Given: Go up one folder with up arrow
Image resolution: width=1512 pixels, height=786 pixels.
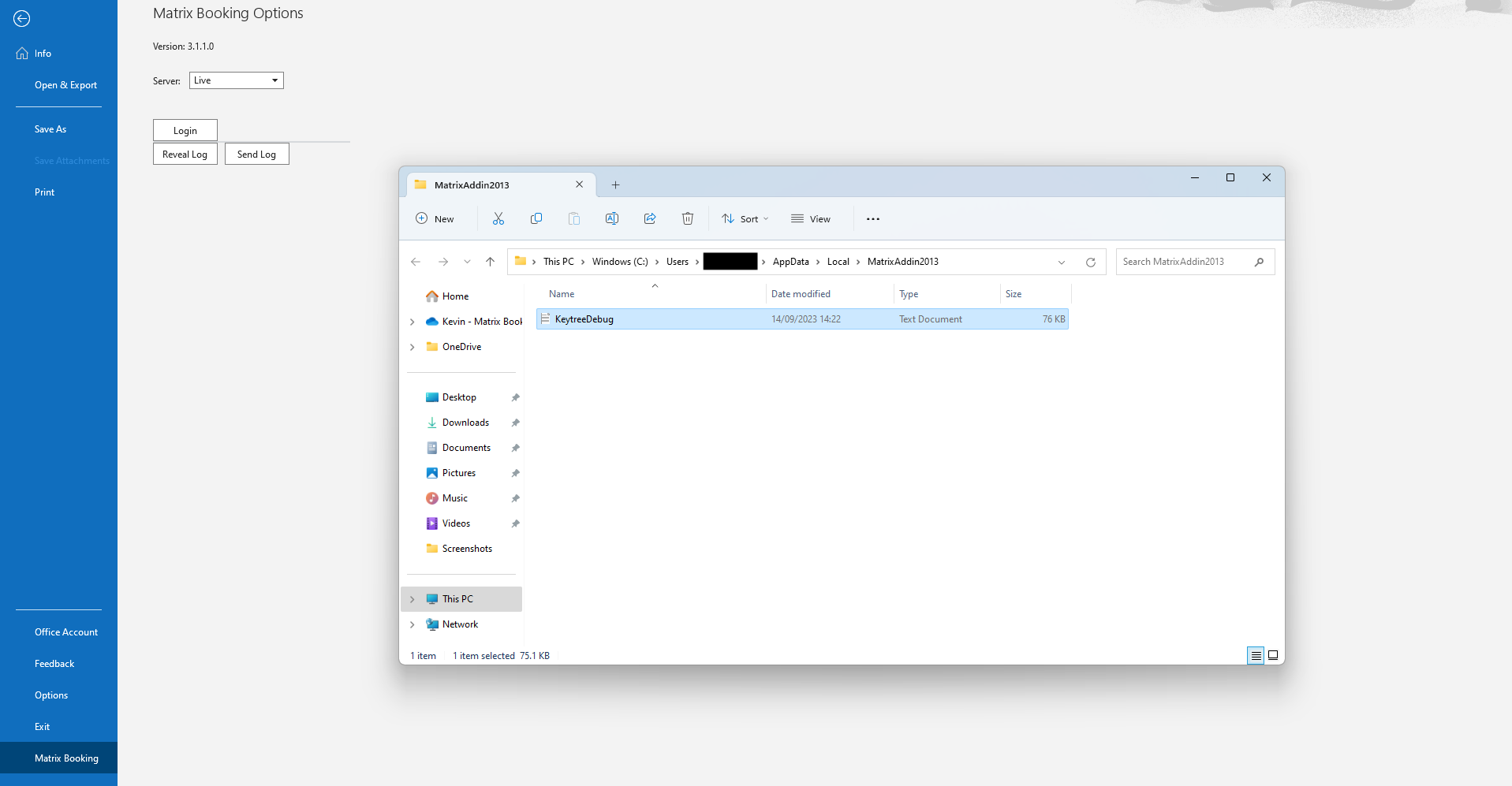Looking at the screenshot, I should point(491,262).
